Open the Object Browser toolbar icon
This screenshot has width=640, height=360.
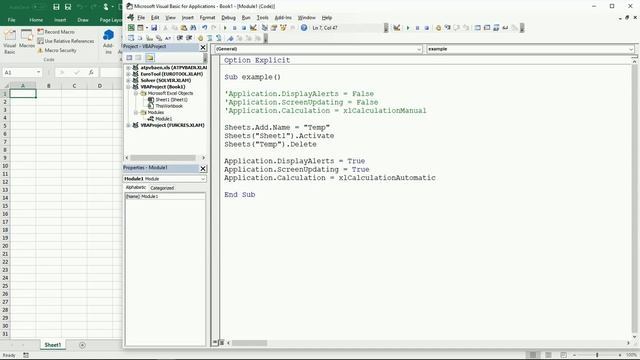(x=284, y=28)
